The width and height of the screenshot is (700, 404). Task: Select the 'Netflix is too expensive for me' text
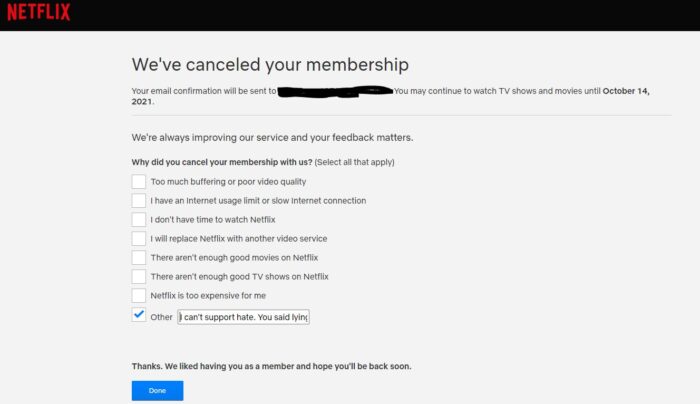(x=208, y=296)
